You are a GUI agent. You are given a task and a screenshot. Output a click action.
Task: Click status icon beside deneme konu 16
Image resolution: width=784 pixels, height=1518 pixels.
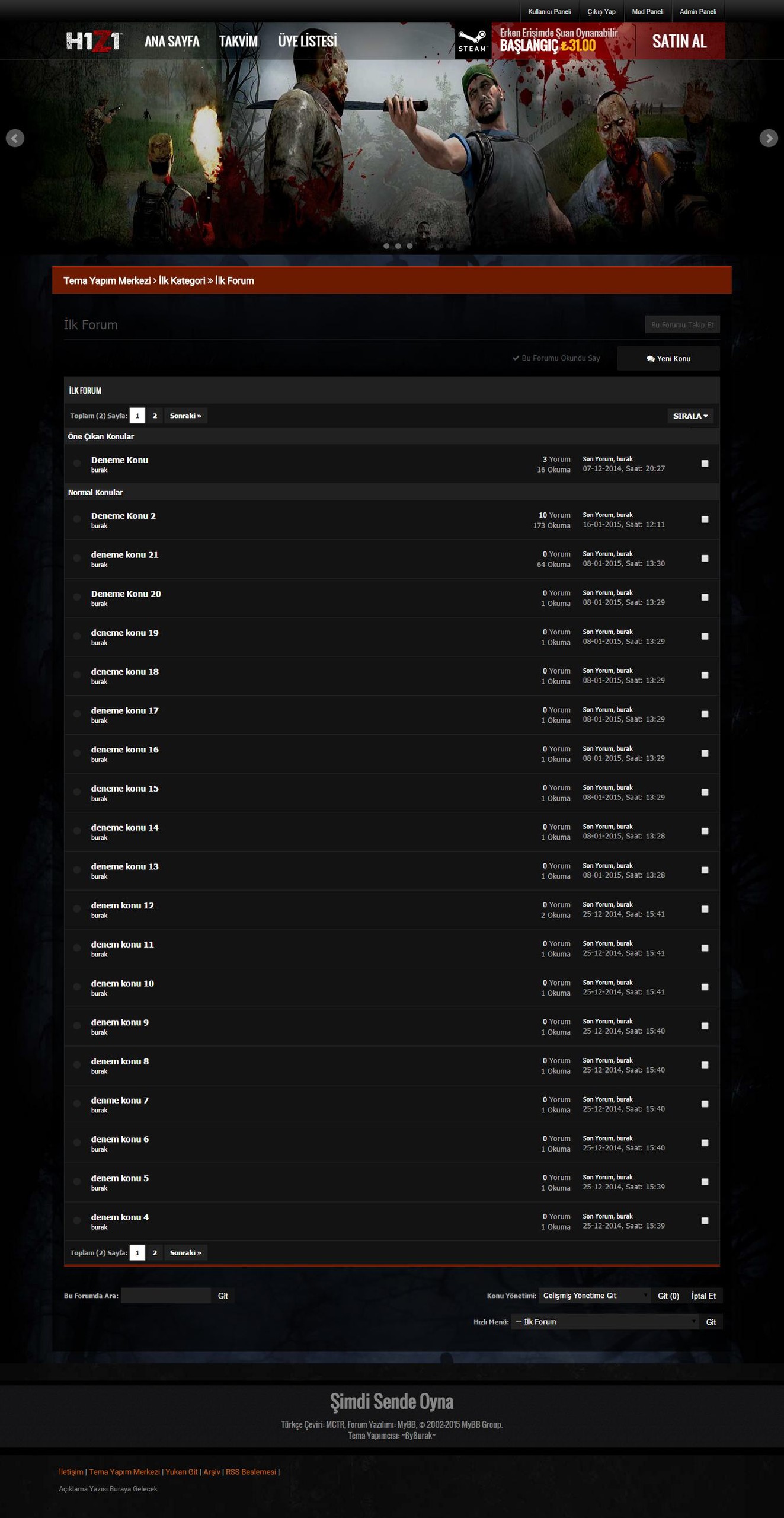point(77,753)
